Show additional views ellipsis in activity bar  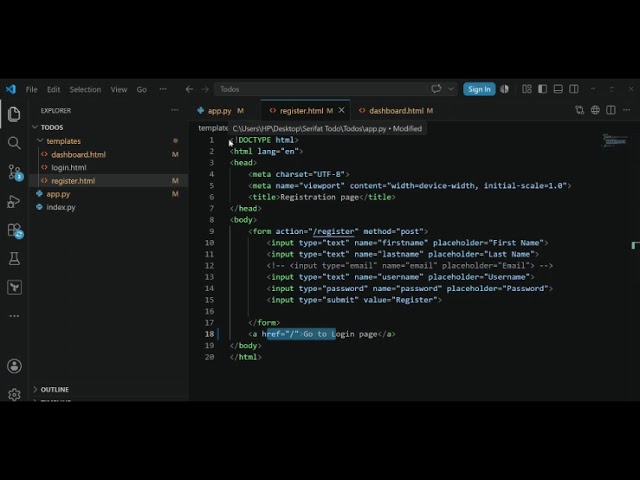click(x=14, y=316)
